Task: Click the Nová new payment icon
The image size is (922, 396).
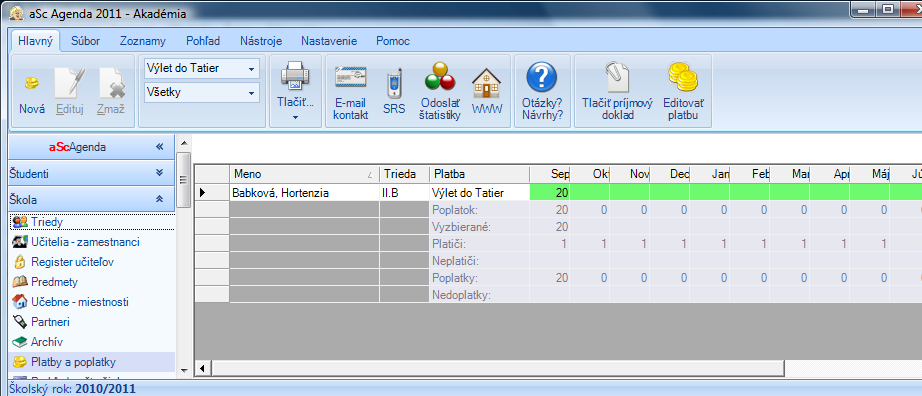Action: tap(31, 84)
